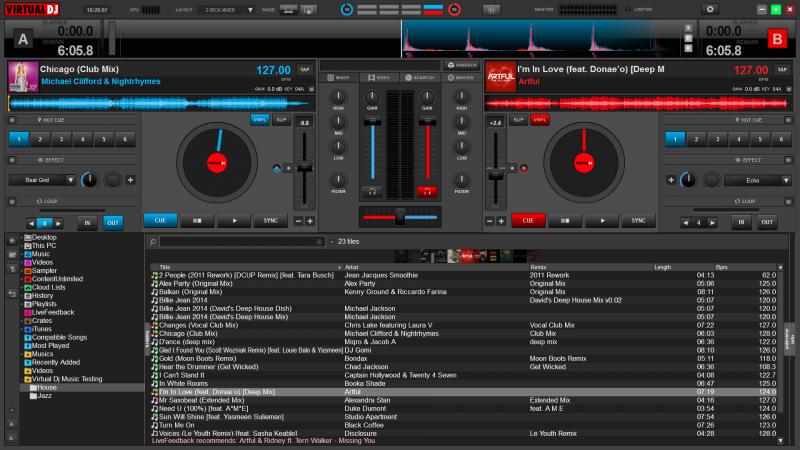
Task: Collapse HOT CUE section on deck A
Action: 12,120
